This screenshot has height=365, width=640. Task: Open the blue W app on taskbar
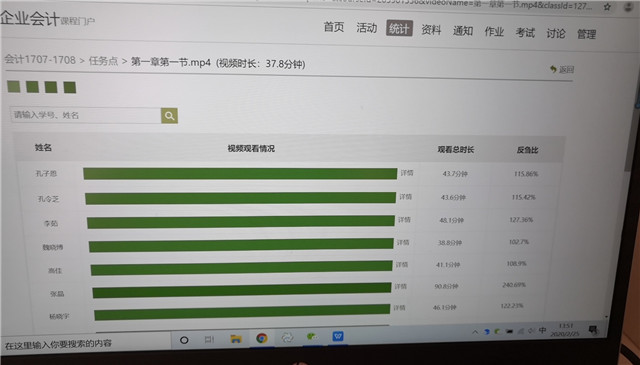tap(338, 336)
